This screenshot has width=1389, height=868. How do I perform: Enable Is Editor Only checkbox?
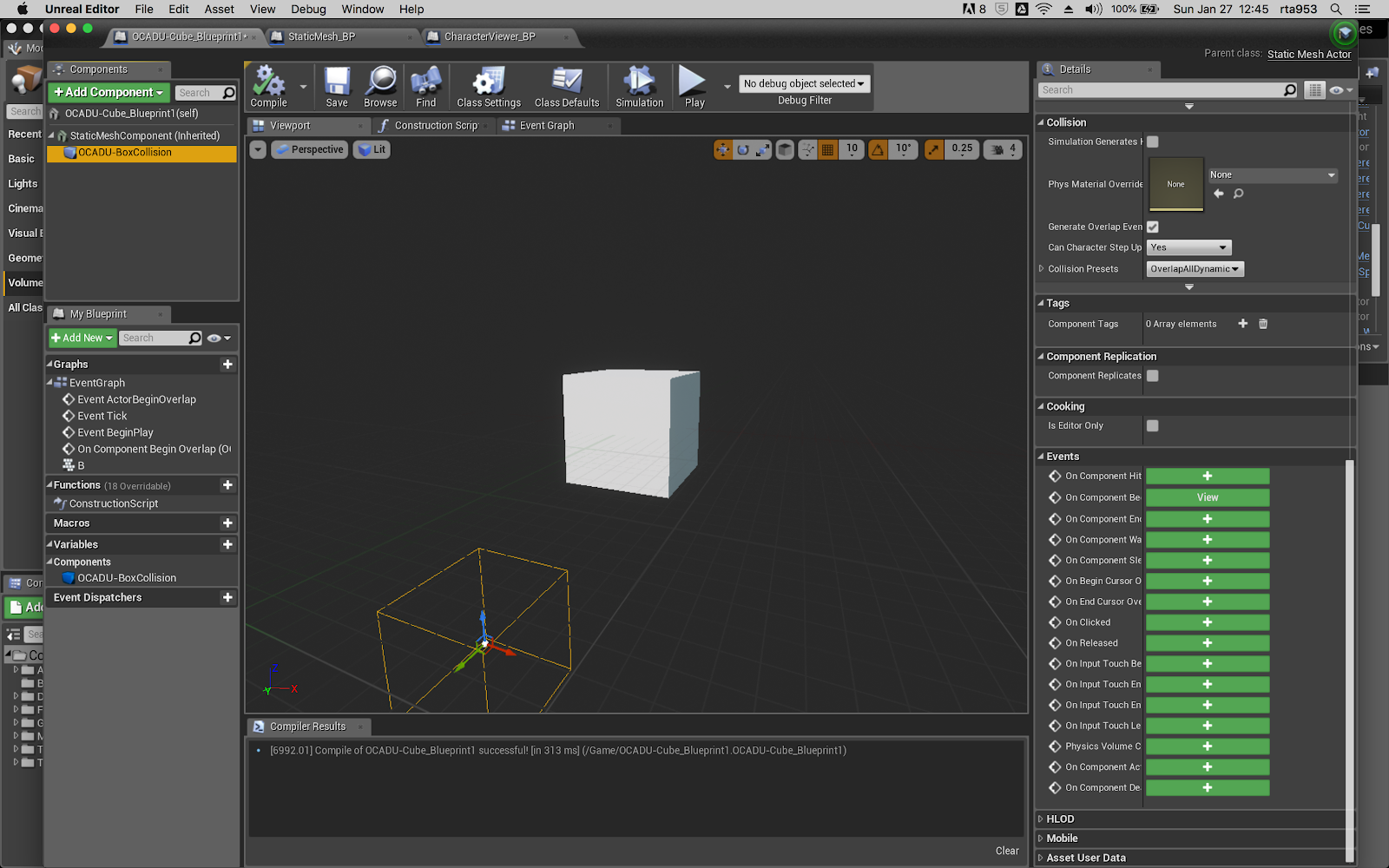(1153, 425)
